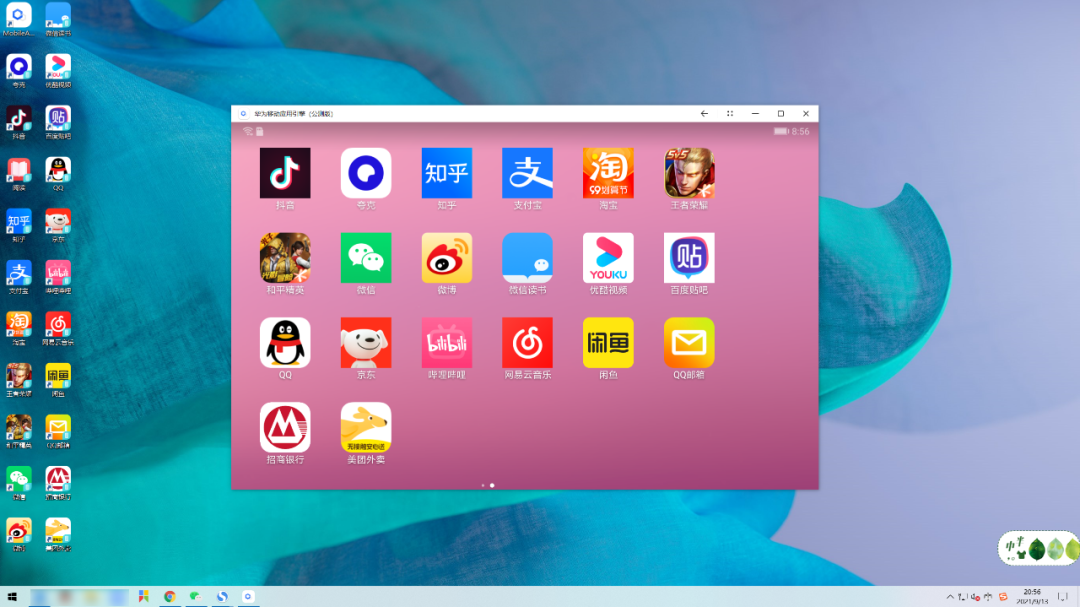This screenshot has width=1080, height=607.
Task: Click the battery icon in emulator status bar
Action: click(x=781, y=131)
